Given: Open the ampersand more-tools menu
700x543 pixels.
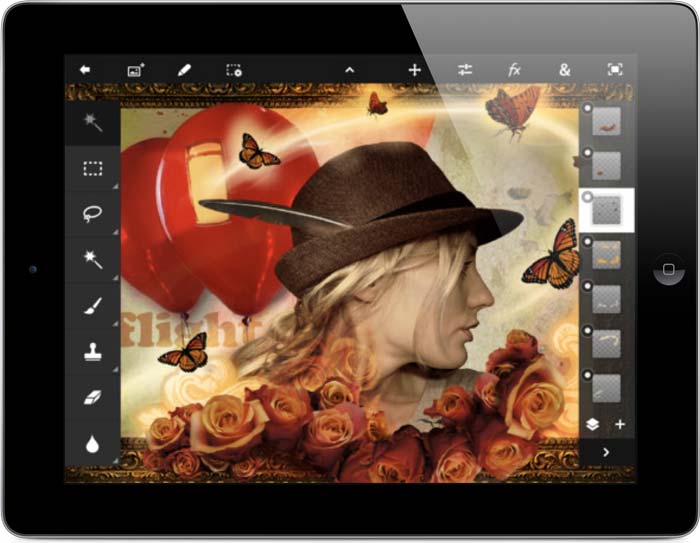Looking at the screenshot, I should click(565, 70).
